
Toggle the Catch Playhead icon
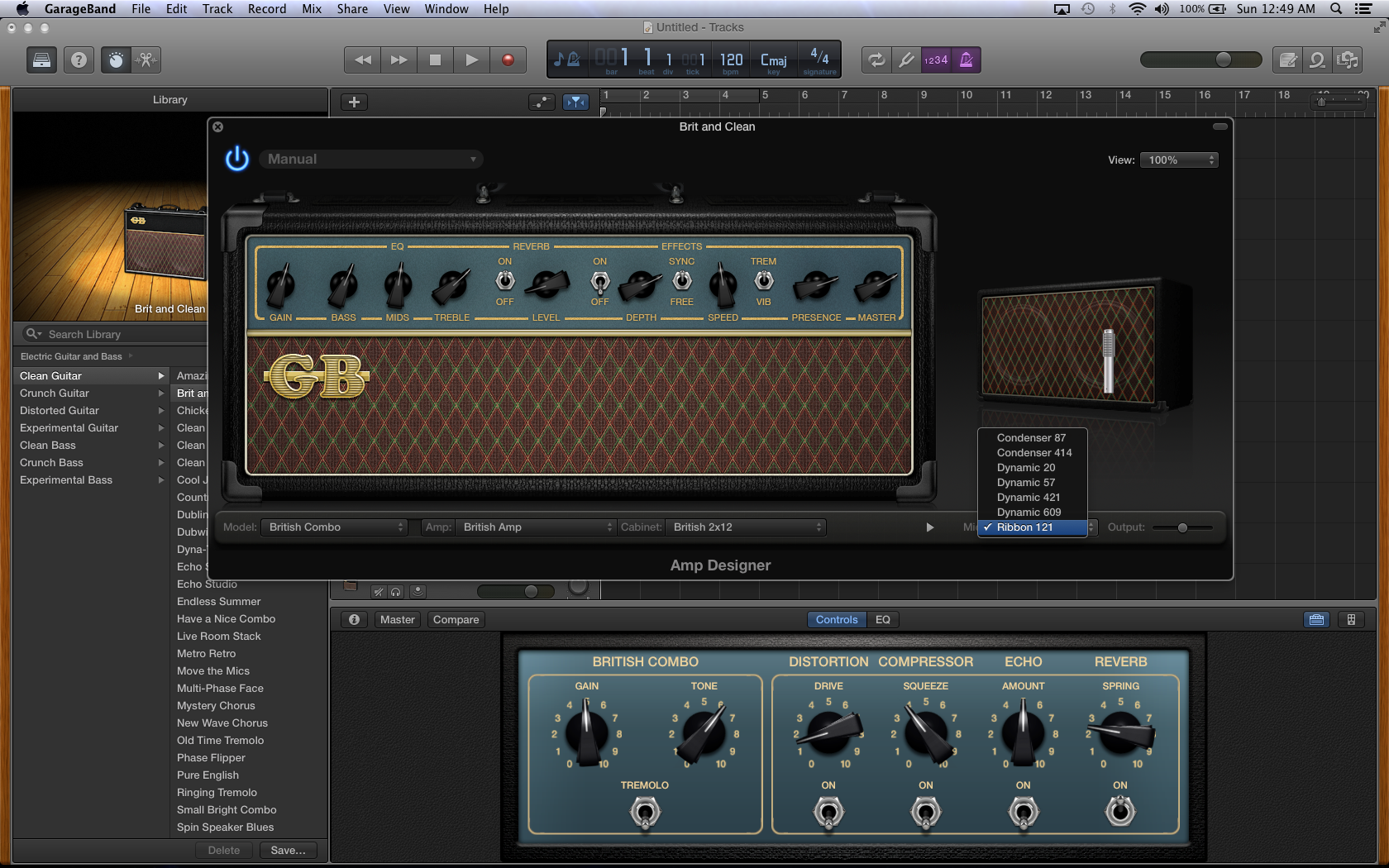(x=575, y=102)
